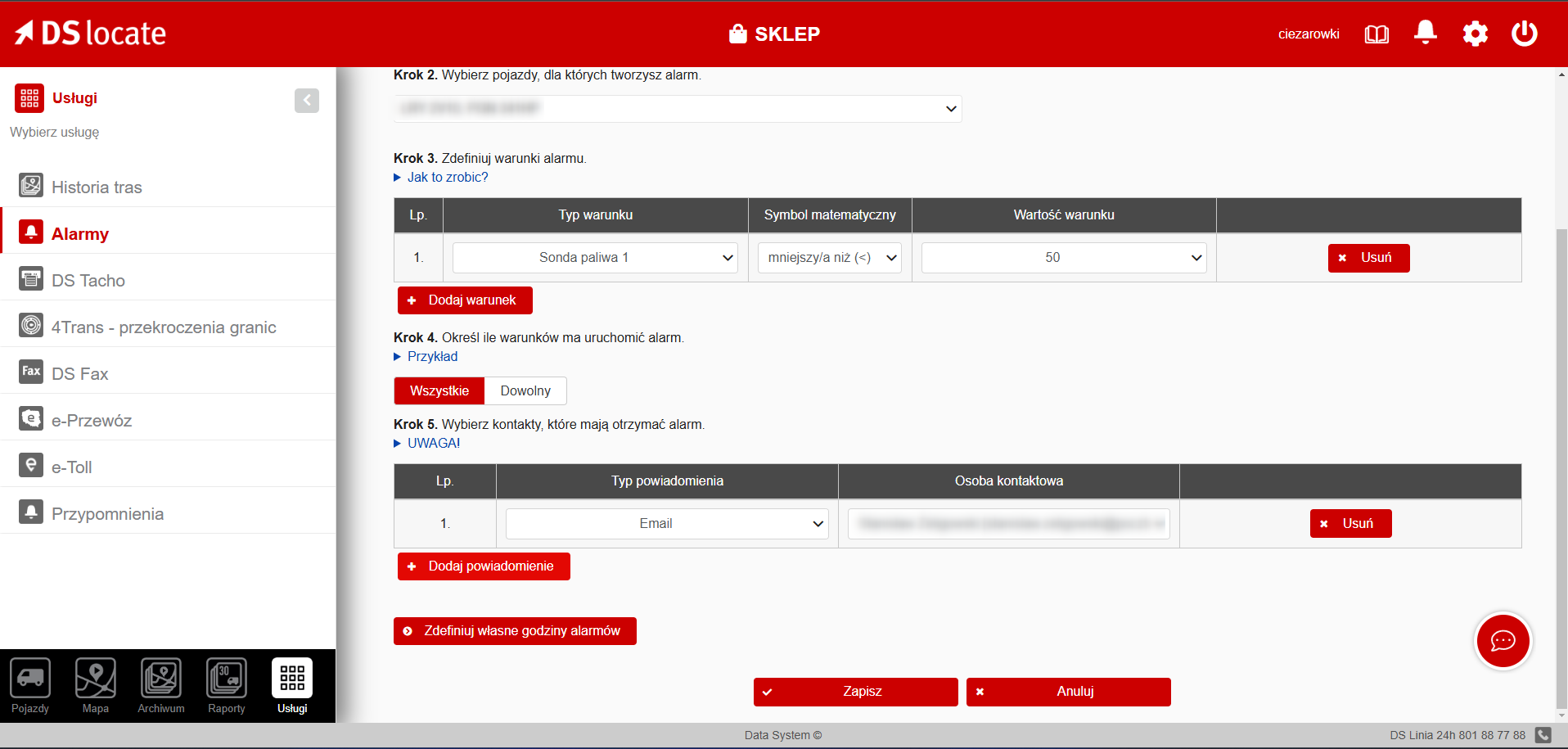This screenshot has width=1568, height=749.
Task: Collapse the Usługi sidebar panel
Action: [x=307, y=100]
